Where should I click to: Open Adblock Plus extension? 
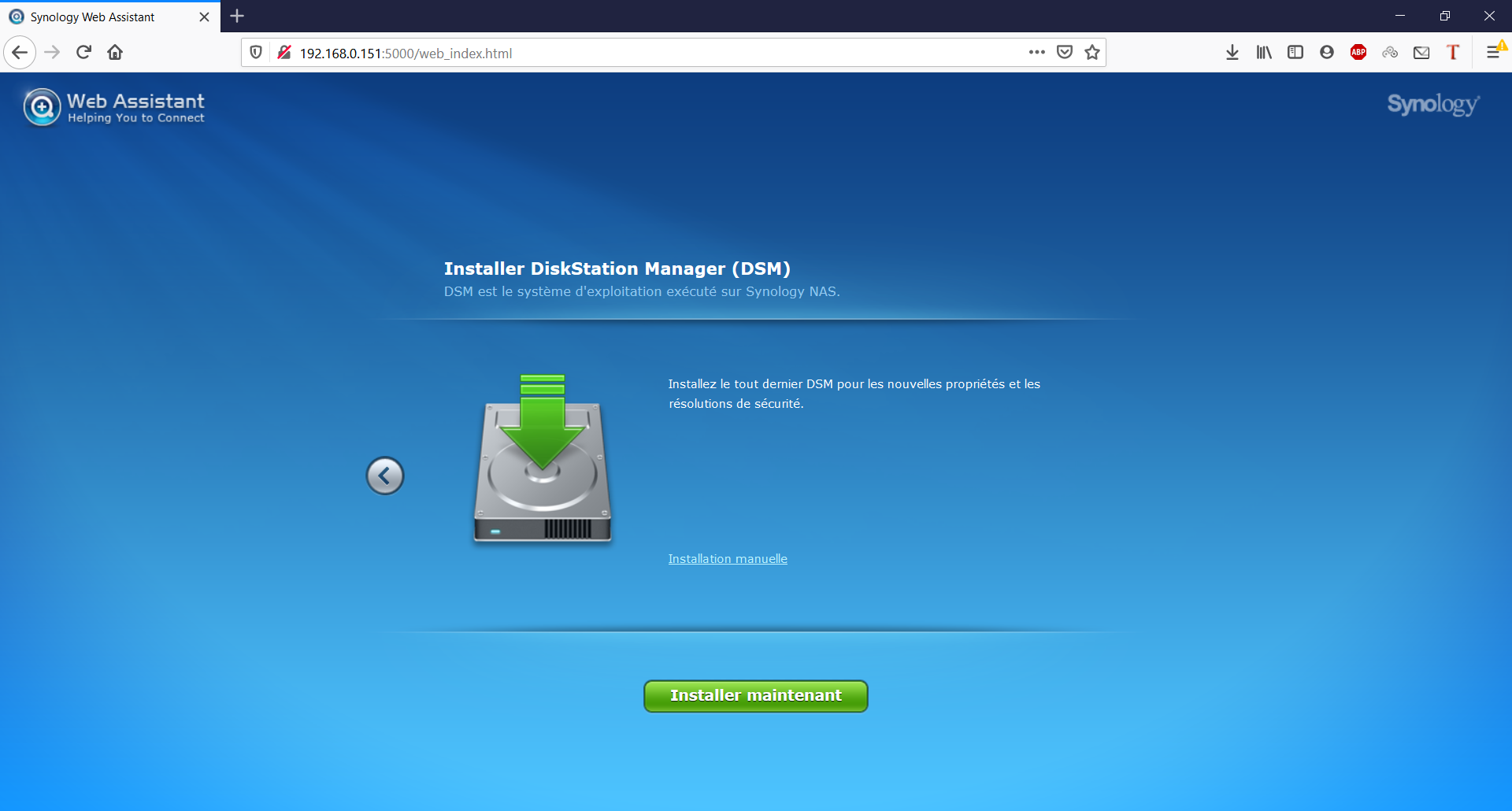[x=1358, y=53]
